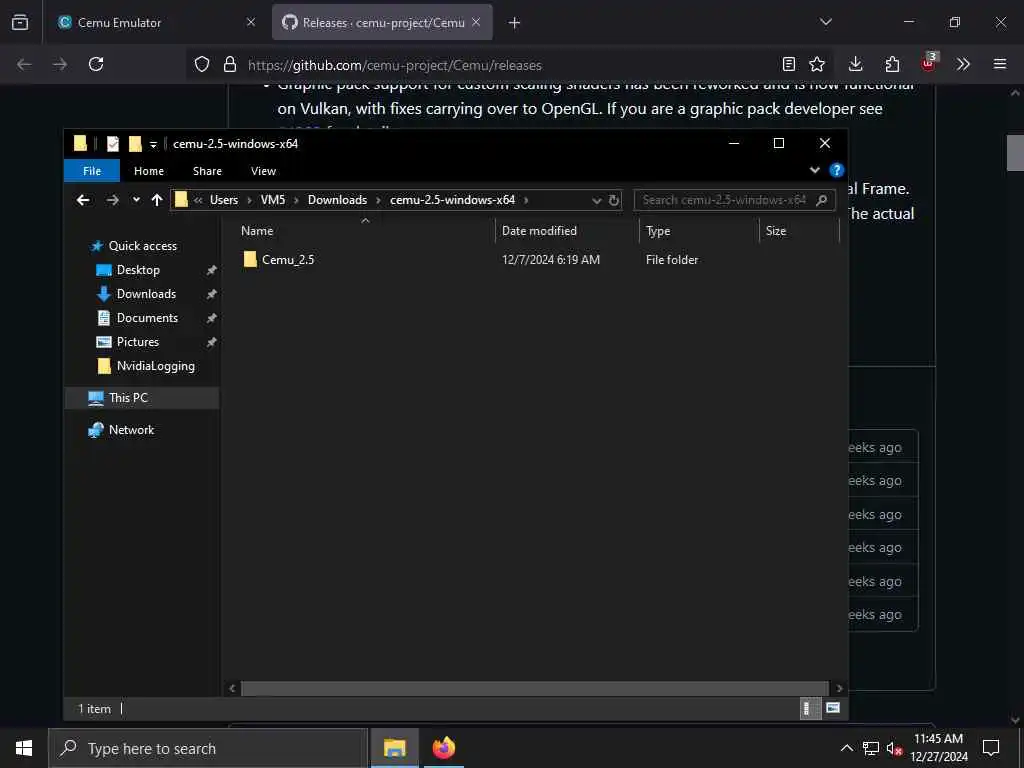Click cemu-2.5-windows-x64 breadcrumb
Screen dimensions: 1024x768
coord(452,200)
